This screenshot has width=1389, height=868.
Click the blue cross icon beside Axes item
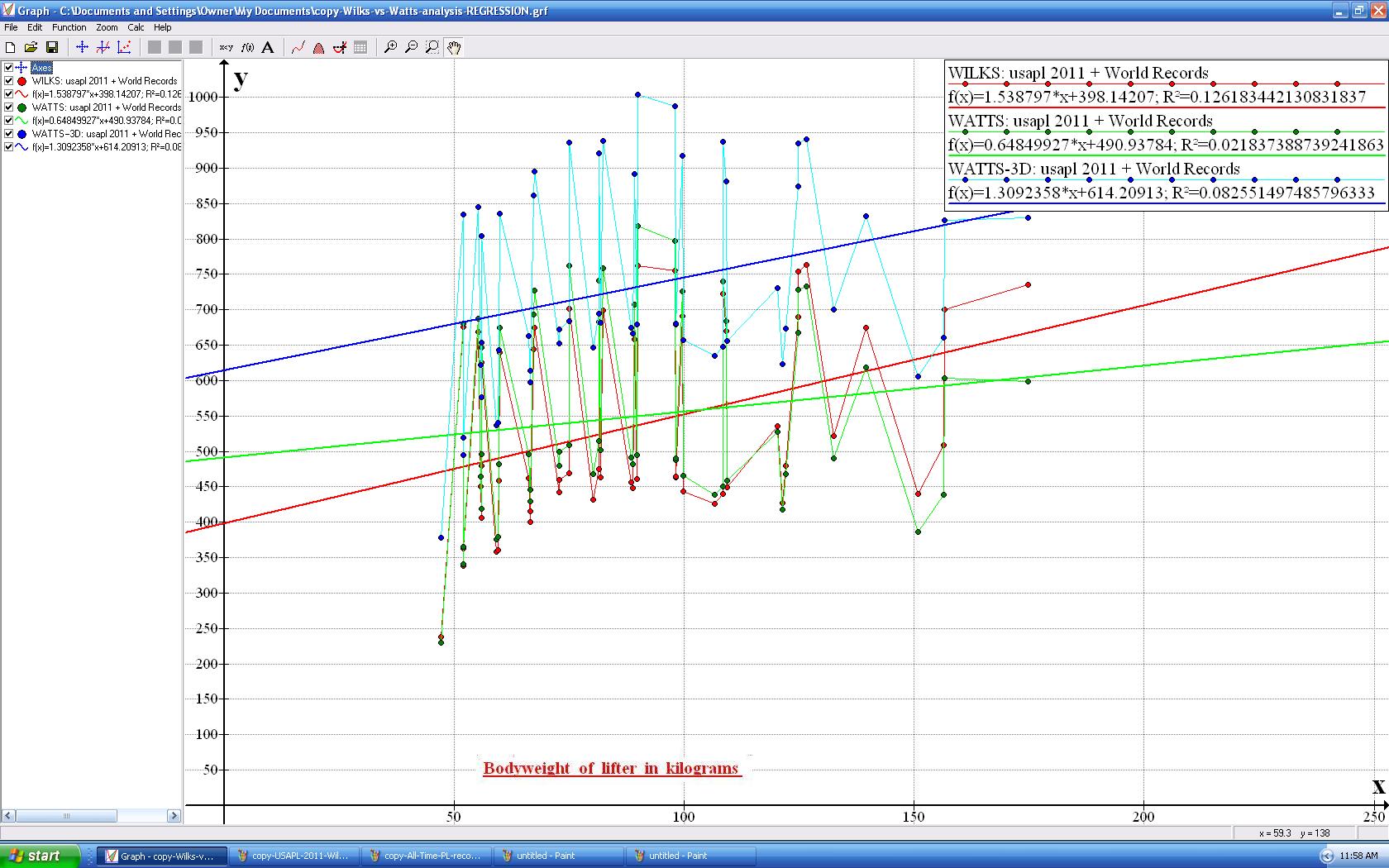point(22,68)
